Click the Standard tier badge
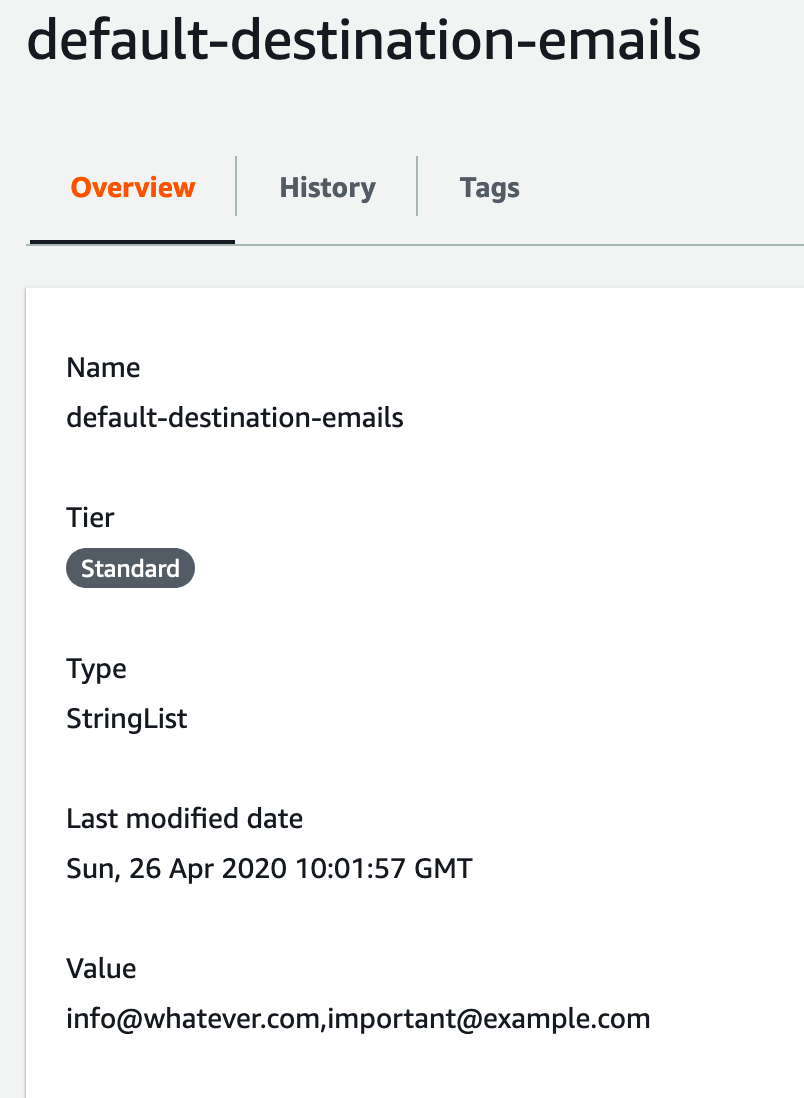Screen dimensions: 804x1098 click(130, 569)
